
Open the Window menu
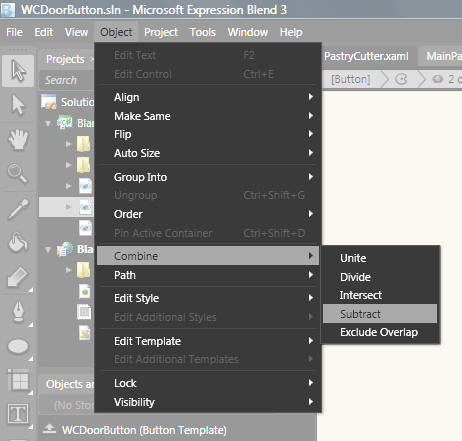248,32
